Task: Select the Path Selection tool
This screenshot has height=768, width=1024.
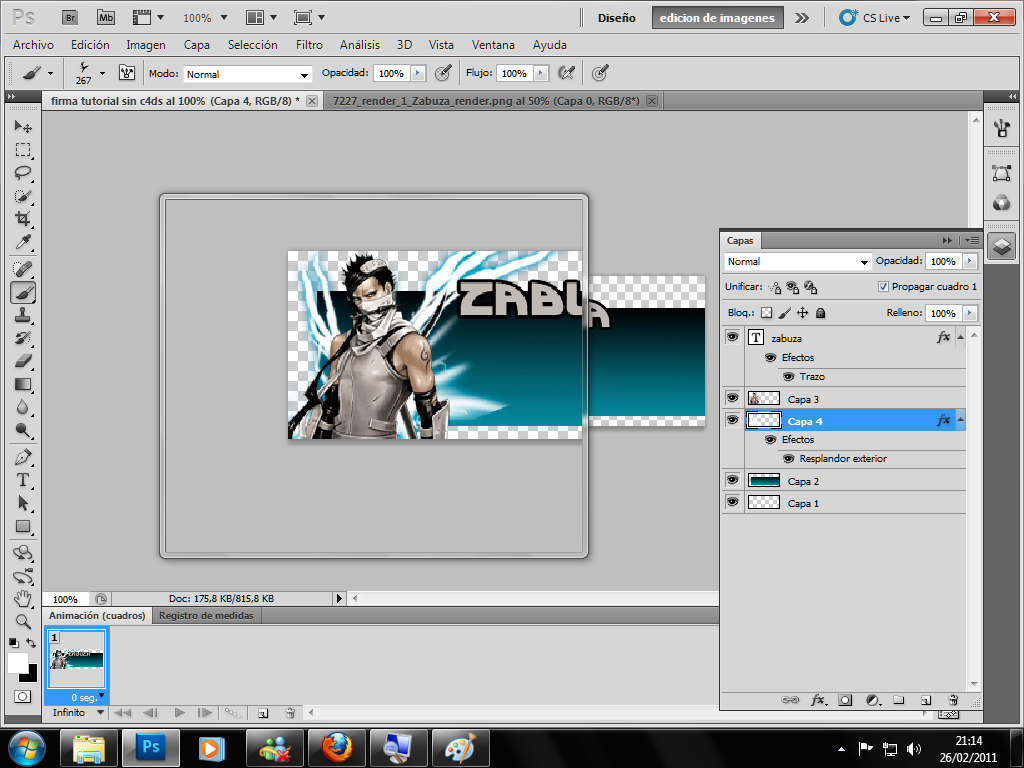Action: (x=23, y=504)
